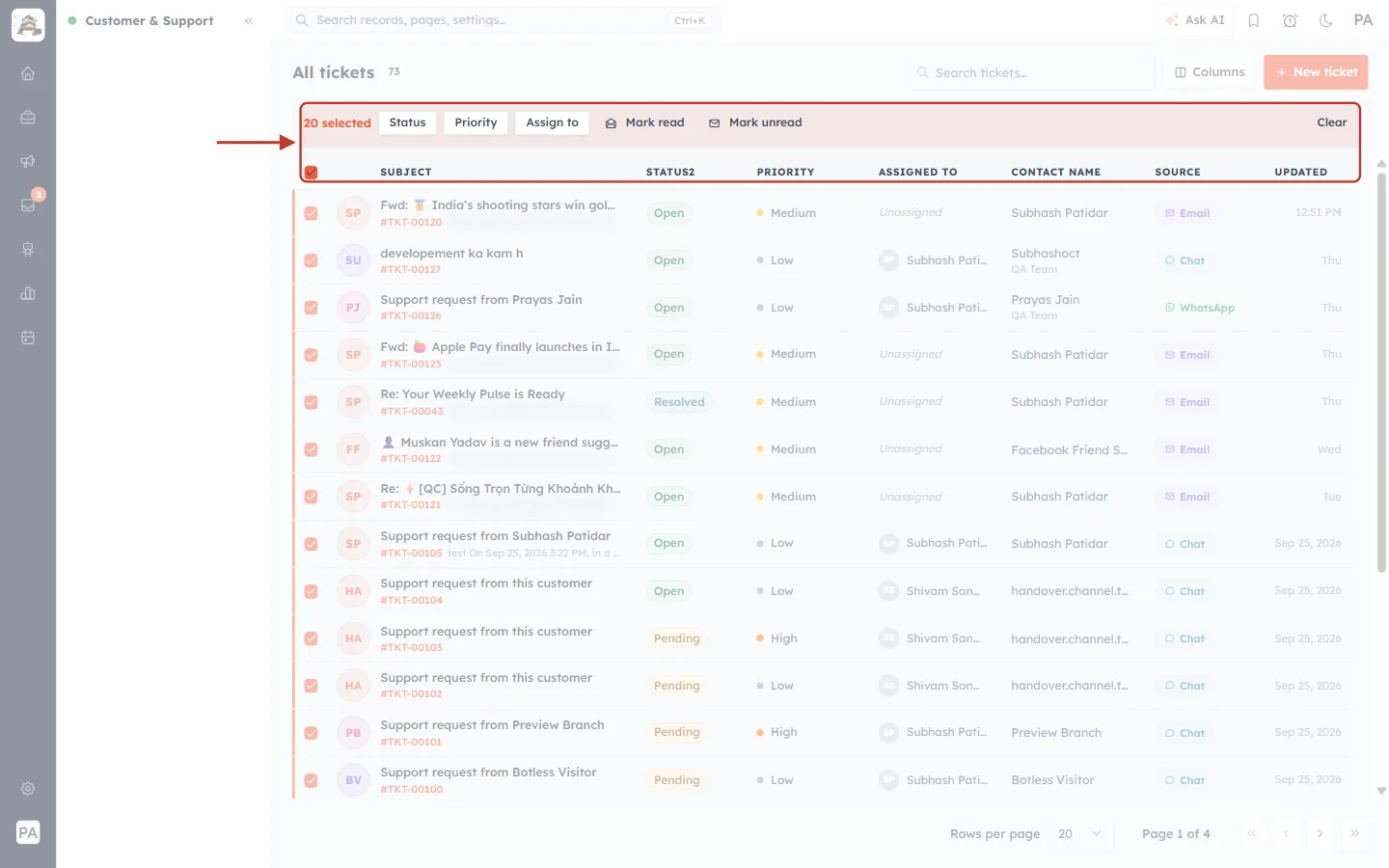Open the megaphone campaigns sidebar icon

point(28,161)
